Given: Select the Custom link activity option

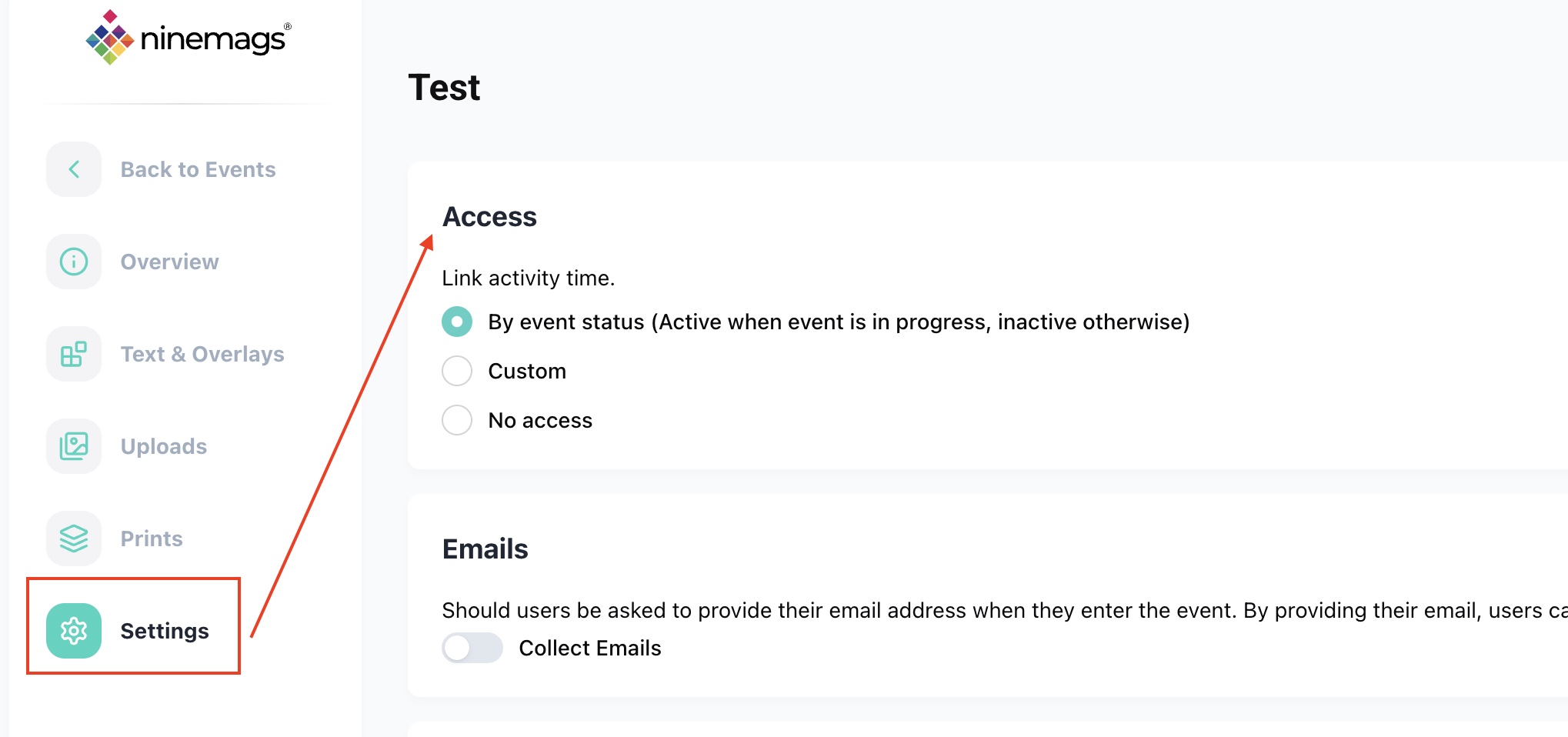Looking at the screenshot, I should (457, 371).
